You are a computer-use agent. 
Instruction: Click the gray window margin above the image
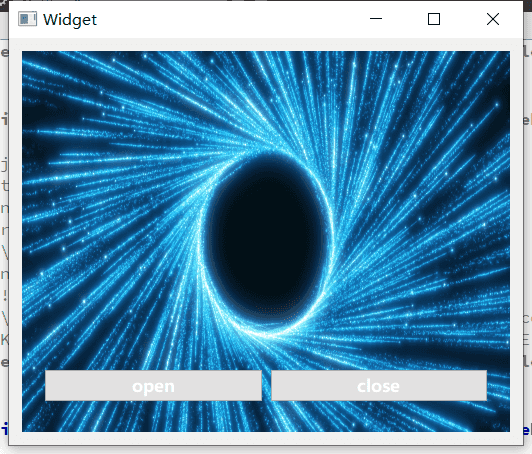(x=266, y=45)
